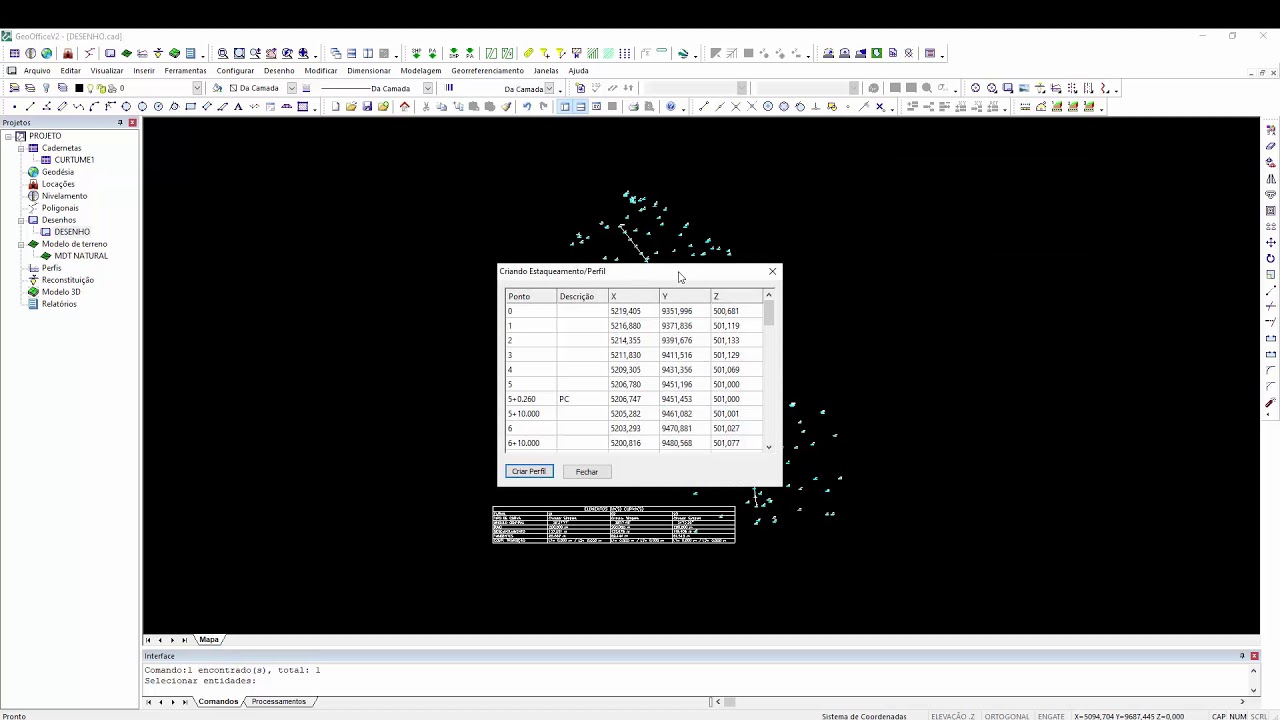The image size is (1280, 720).
Task: Click the Cut scissors icon
Action: click(x=426, y=106)
